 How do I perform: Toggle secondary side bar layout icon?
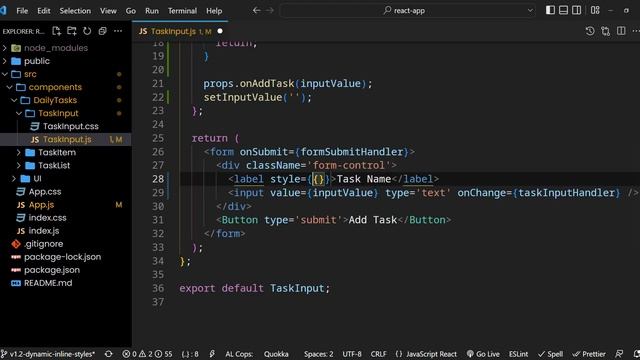(x=576, y=10)
